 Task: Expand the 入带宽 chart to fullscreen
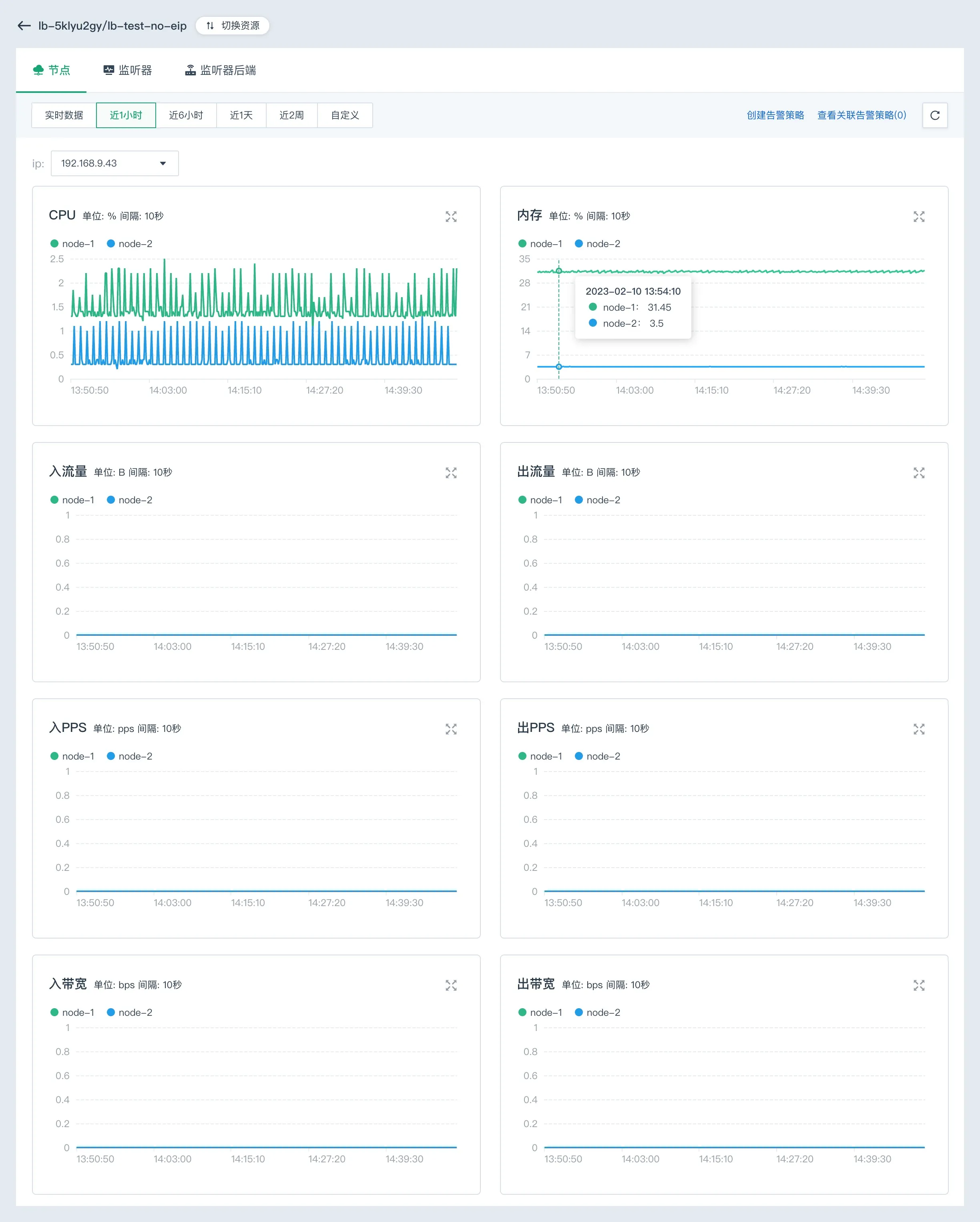point(451,985)
